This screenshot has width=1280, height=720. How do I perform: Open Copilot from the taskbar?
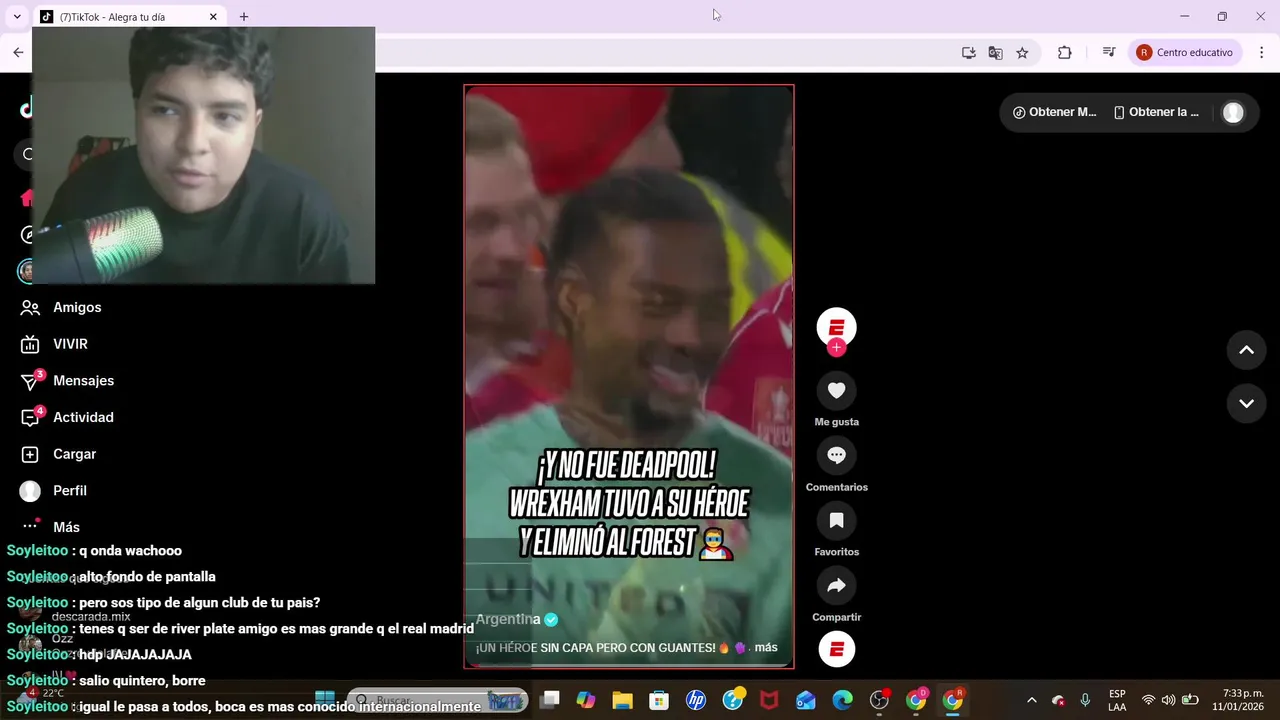[x=586, y=700]
